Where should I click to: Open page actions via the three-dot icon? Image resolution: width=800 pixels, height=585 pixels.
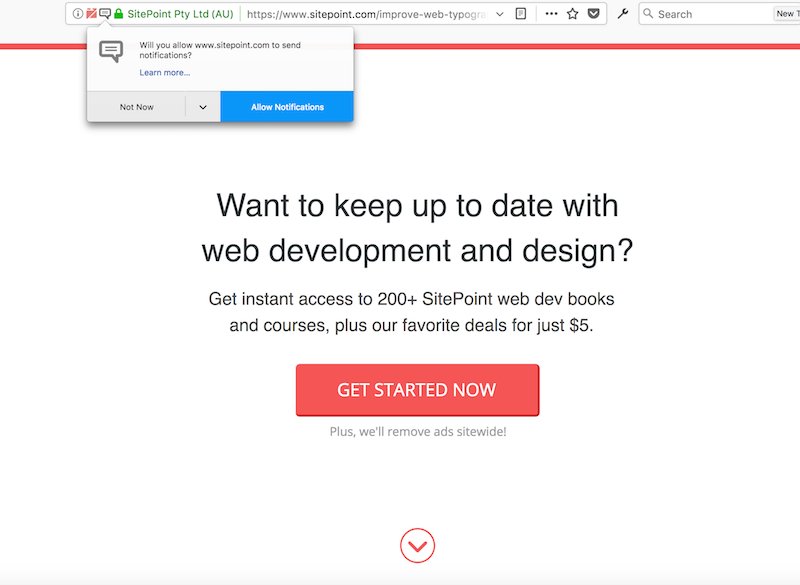[551, 14]
